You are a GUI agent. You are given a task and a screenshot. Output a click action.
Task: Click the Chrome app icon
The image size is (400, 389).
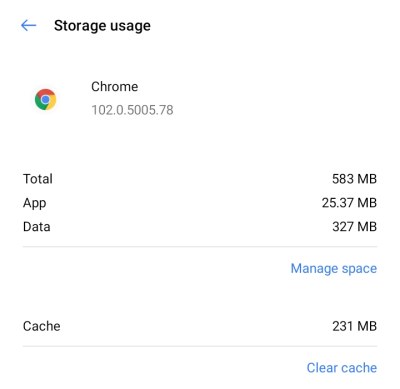[x=46, y=99]
